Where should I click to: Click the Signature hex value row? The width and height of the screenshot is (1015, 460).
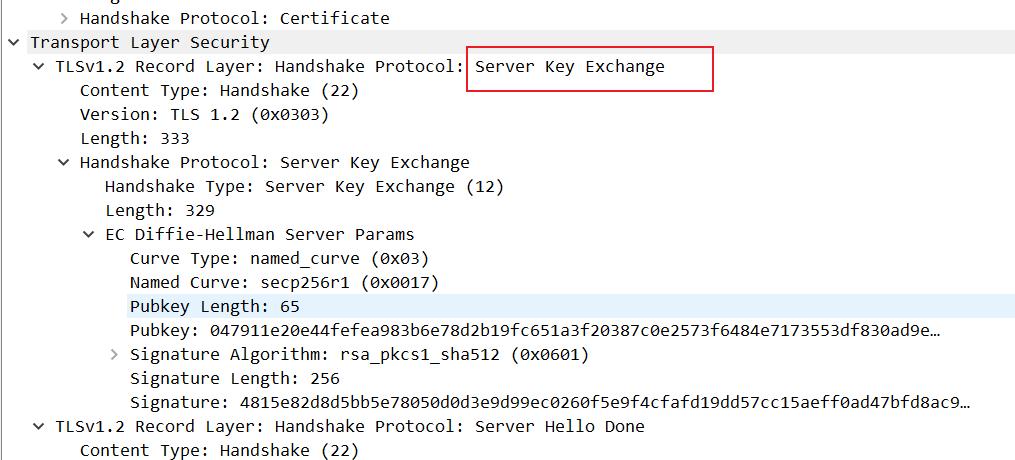(x=550, y=402)
